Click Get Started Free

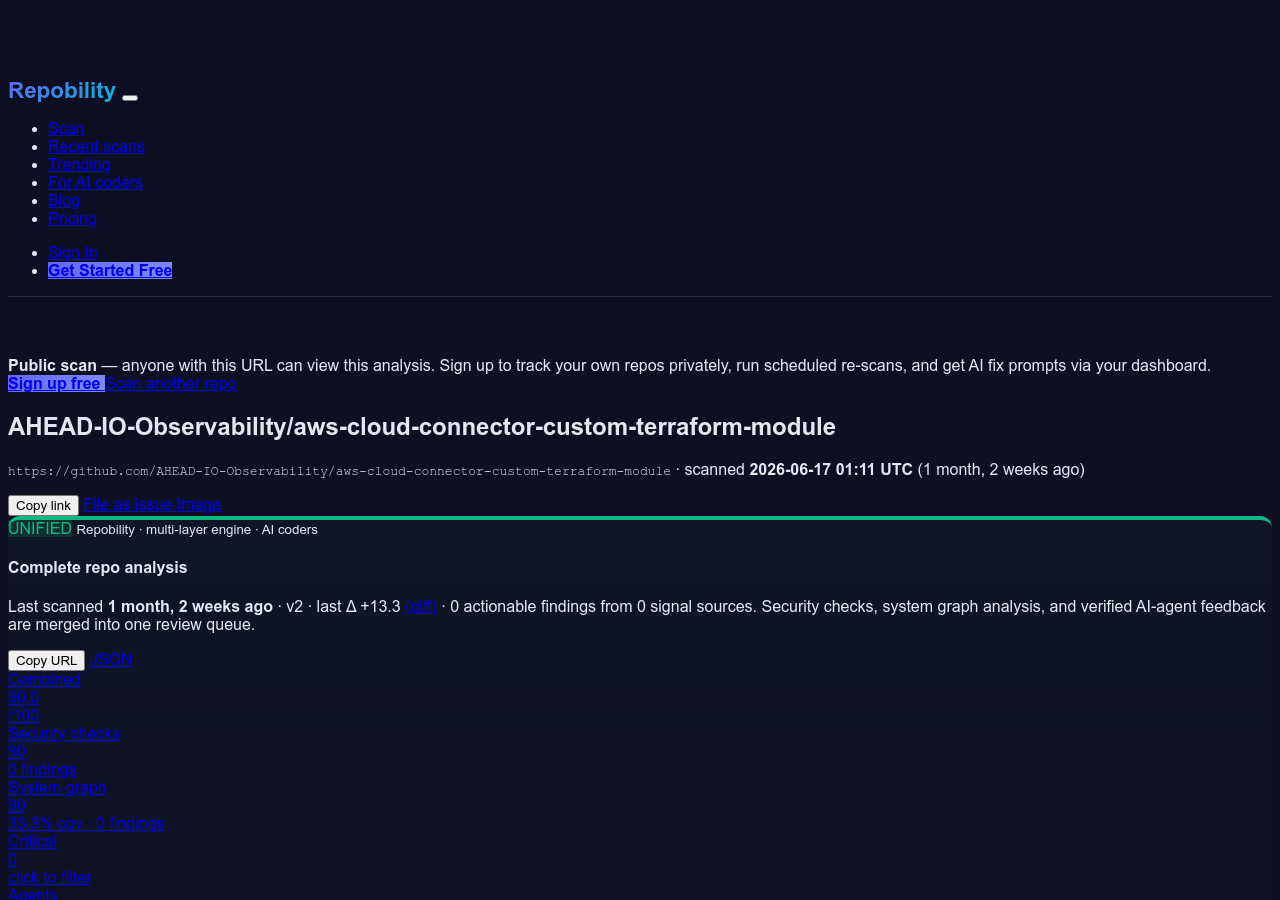pos(110,270)
